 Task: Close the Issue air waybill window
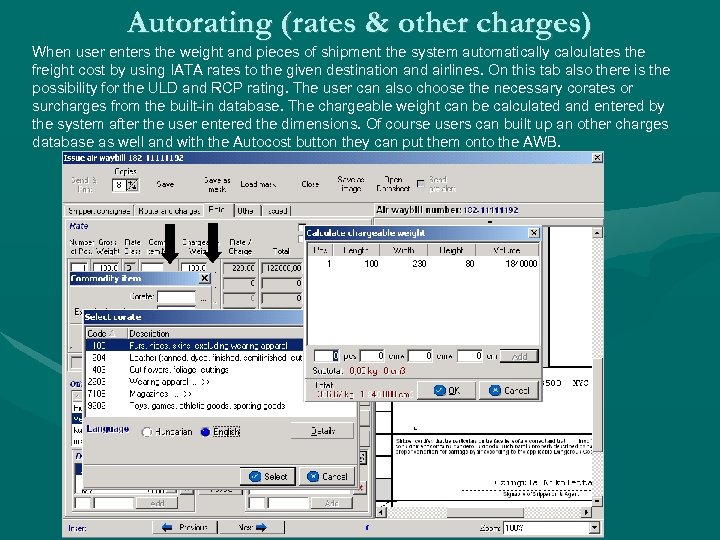tap(597, 158)
